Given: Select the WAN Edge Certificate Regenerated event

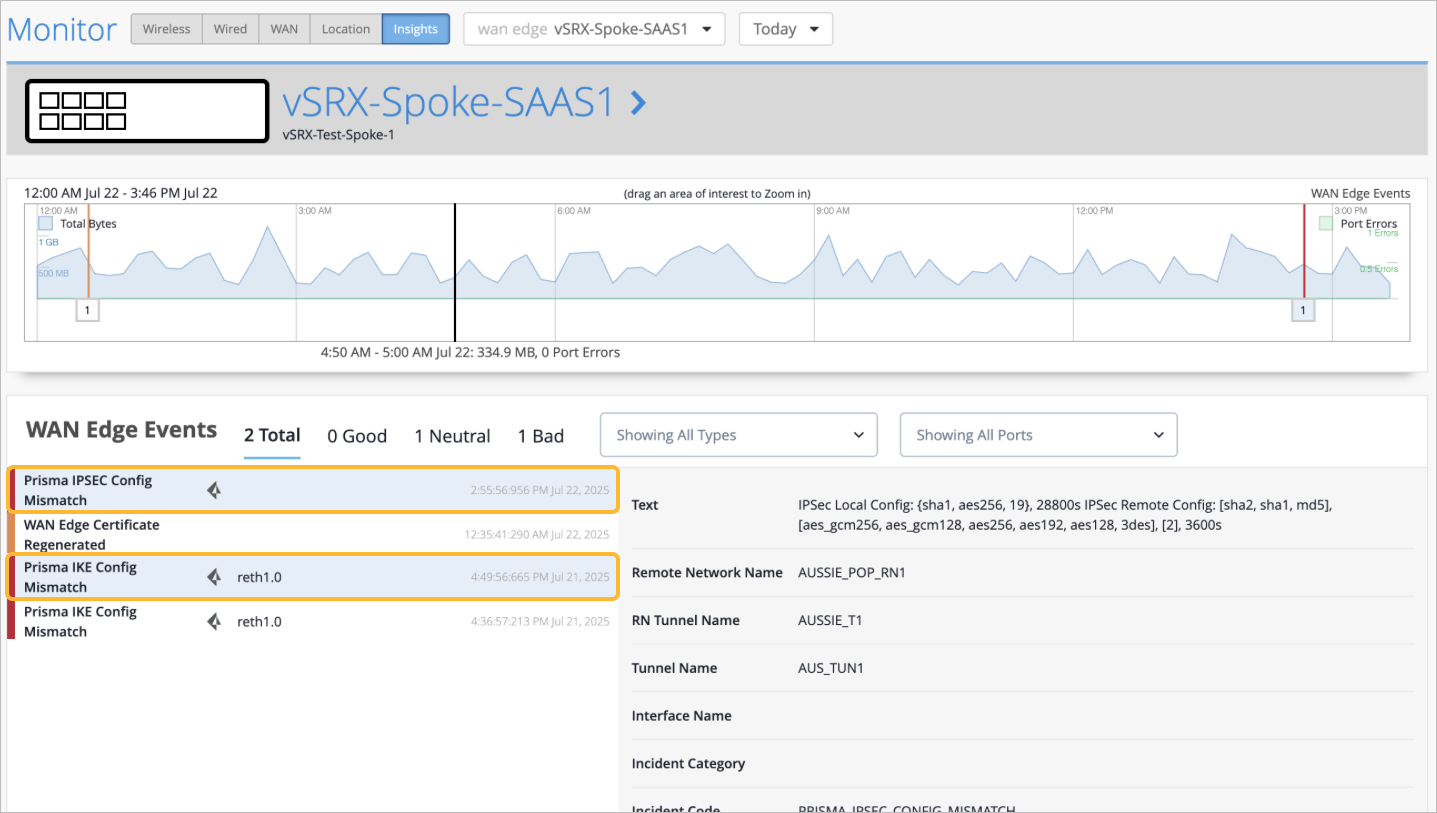Looking at the screenshot, I should click(x=312, y=534).
